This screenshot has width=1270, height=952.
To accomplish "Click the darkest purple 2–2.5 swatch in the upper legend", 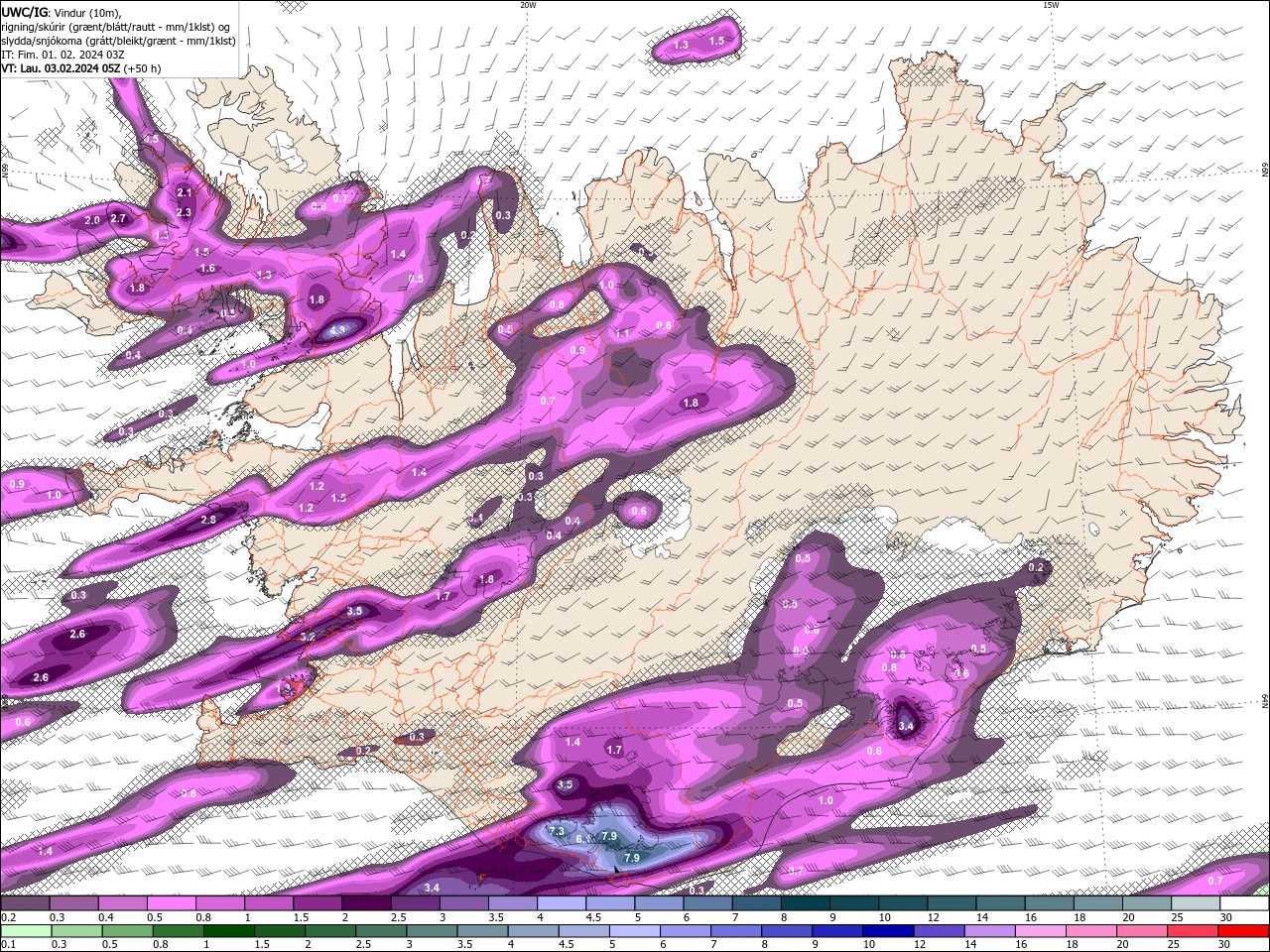I will pos(366,903).
